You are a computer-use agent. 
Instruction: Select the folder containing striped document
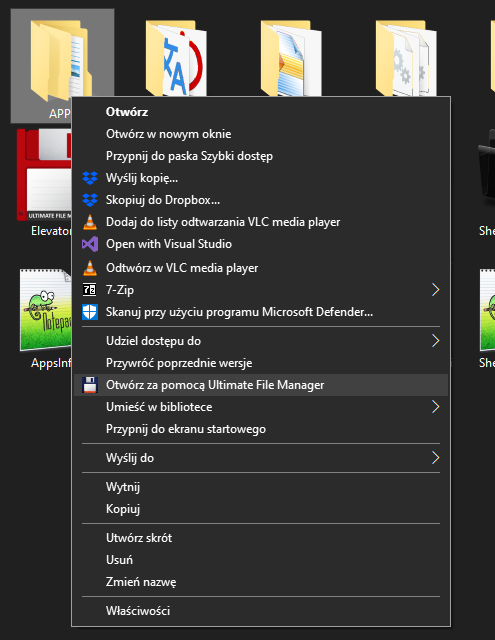coord(291,58)
